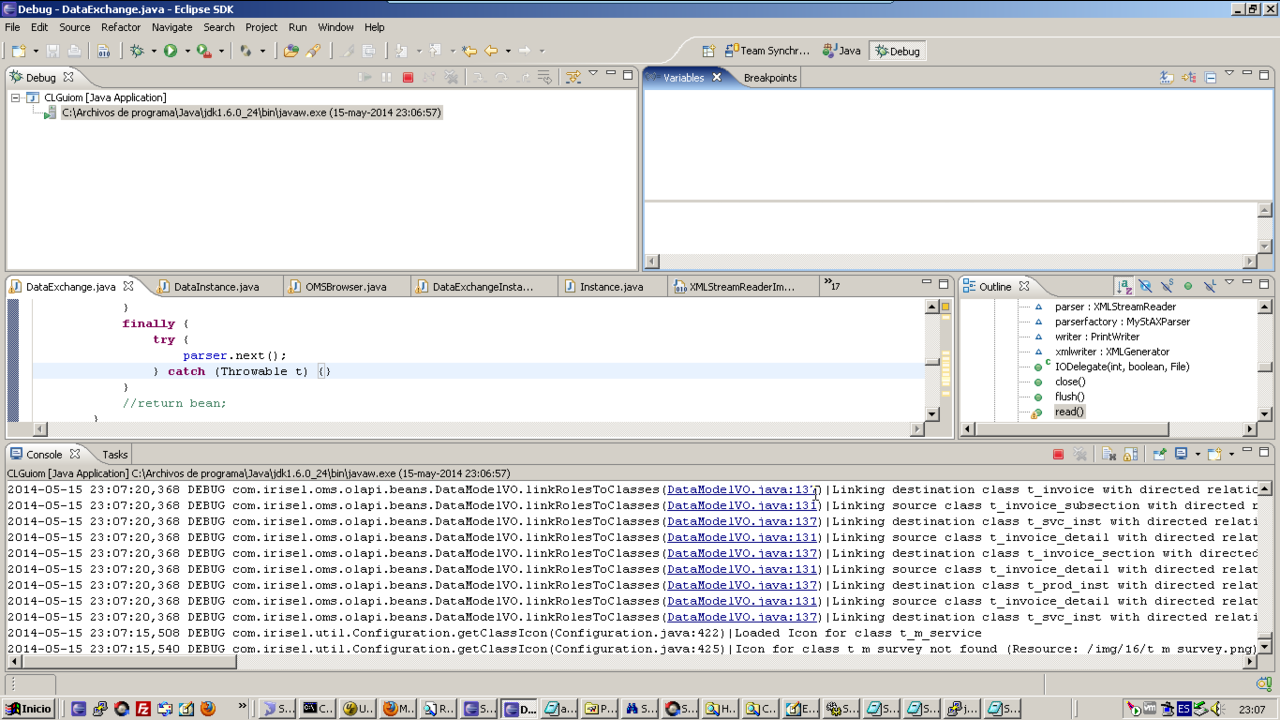Terminate process in Debug view toolbar
The image size is (1280, 720).
point(408,77)
